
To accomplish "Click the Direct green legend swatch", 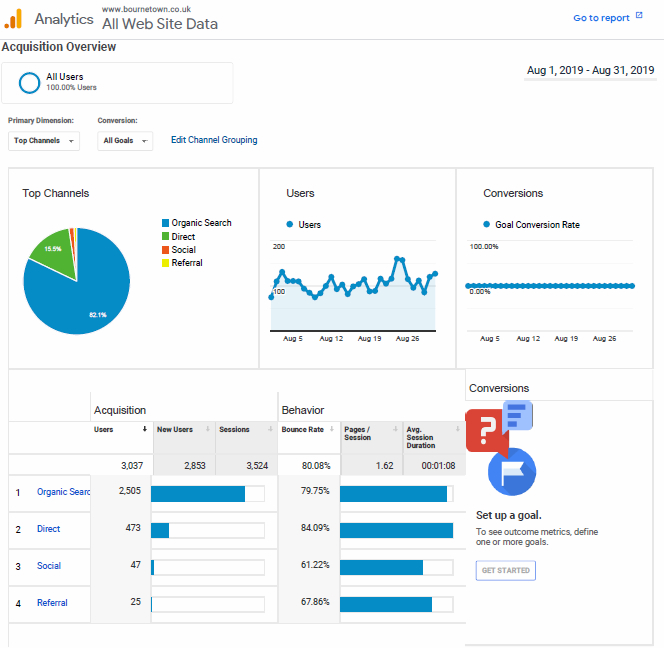I will pyautogui.click(x=166, y=236).
